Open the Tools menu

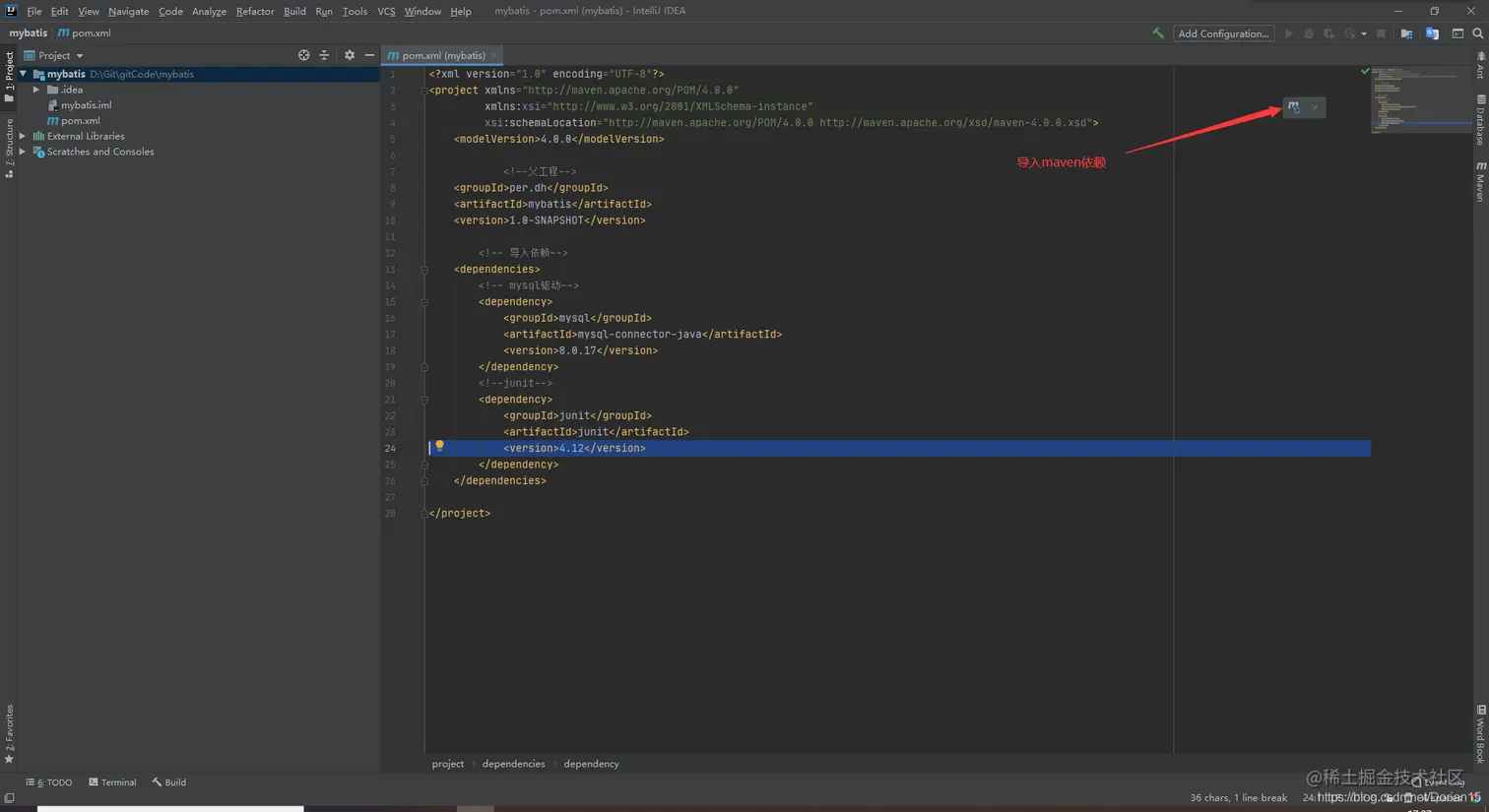coord(355,11)
